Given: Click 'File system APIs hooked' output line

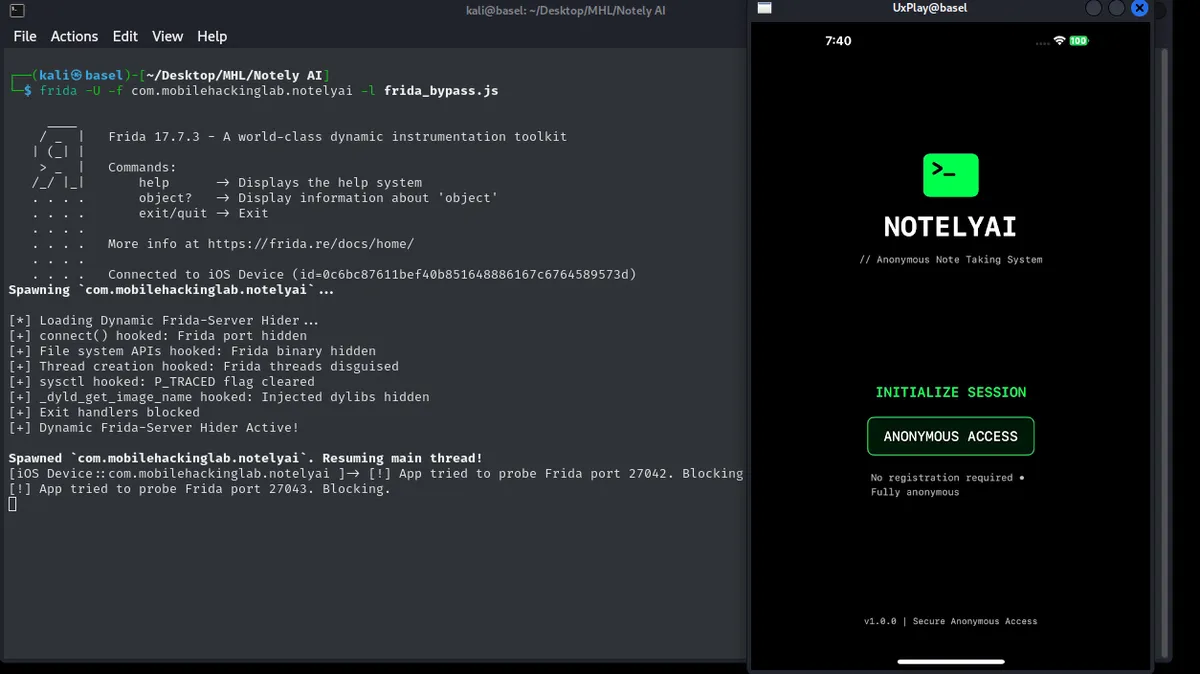Looking at the screenshot, I should point(192,351).
